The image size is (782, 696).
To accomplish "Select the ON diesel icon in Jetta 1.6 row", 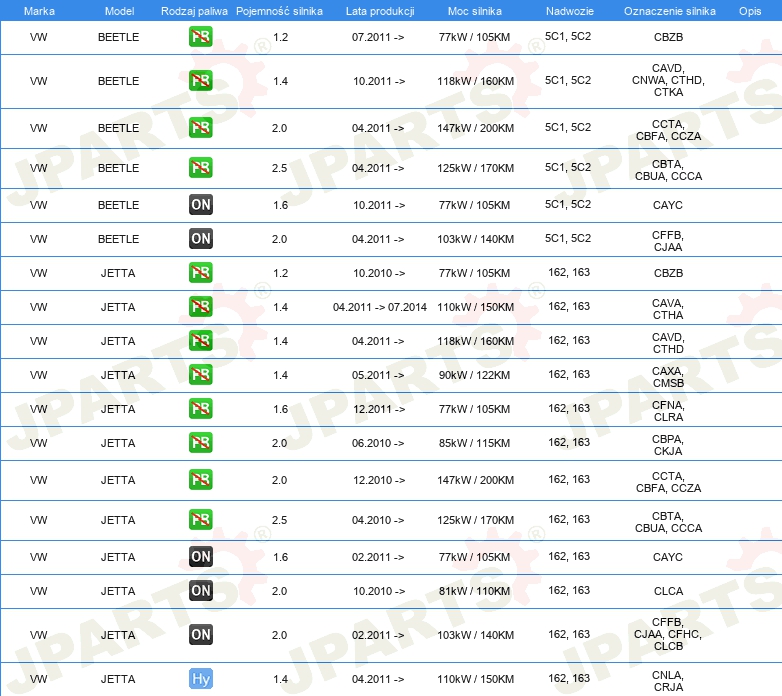I will tap(201, 557).
